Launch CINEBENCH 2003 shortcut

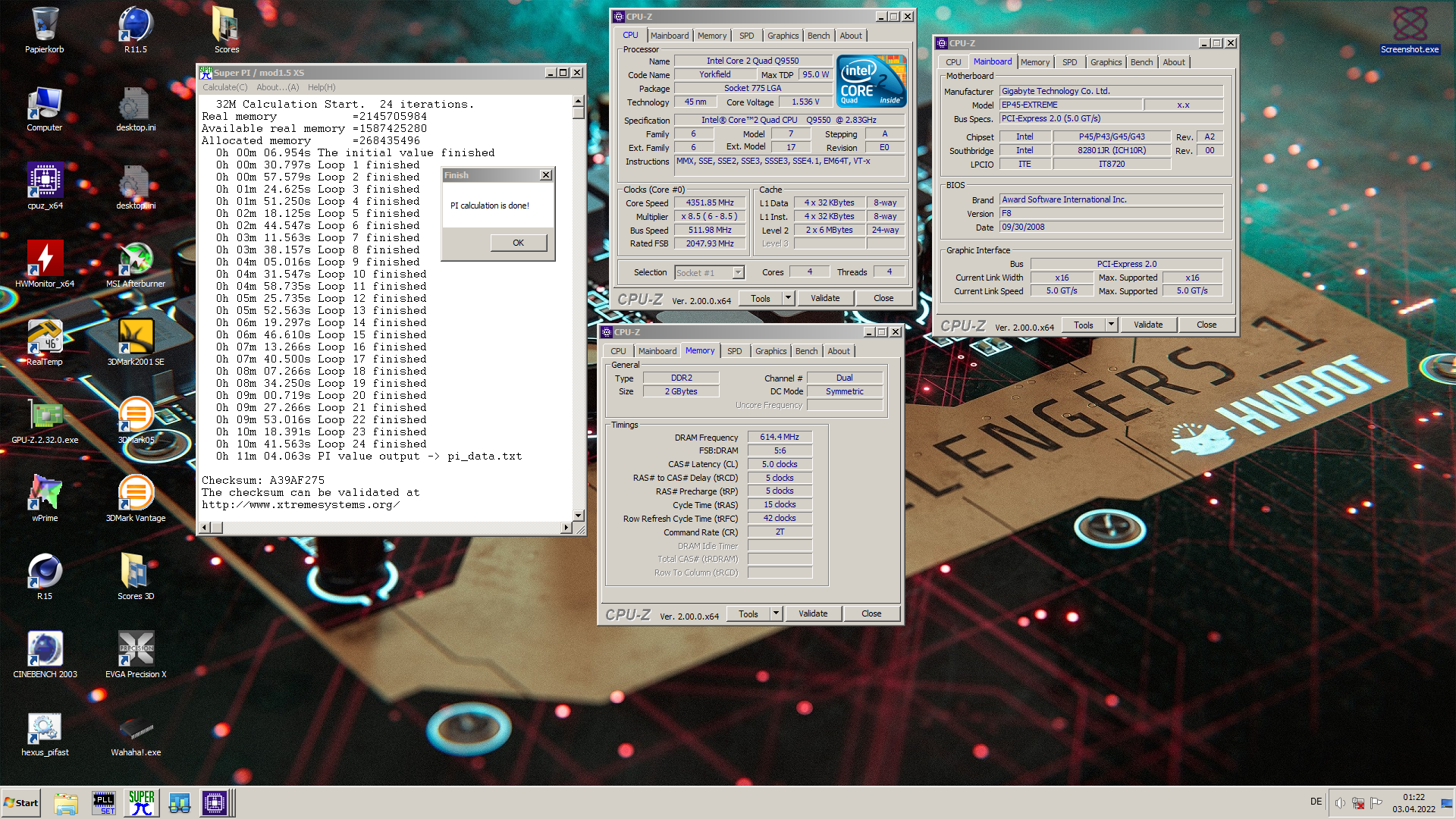click(45, 655)
